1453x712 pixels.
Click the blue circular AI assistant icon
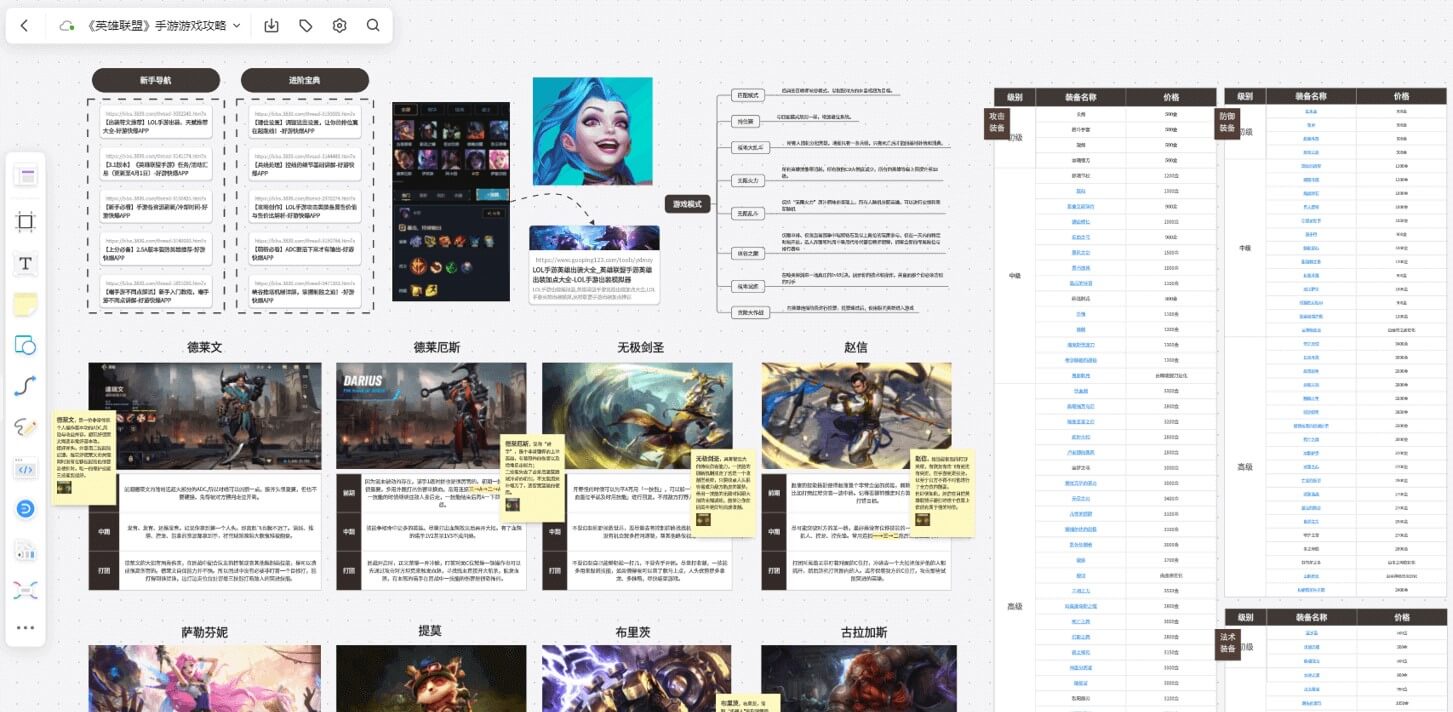[26, 509]
